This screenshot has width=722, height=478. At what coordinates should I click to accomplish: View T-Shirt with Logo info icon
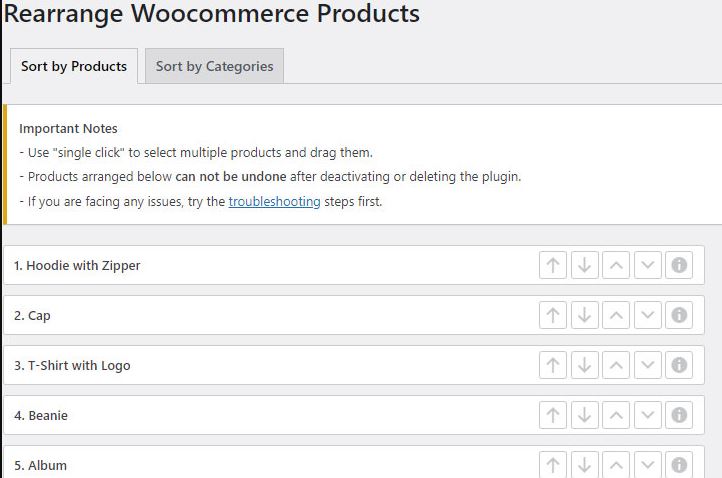[x=679, y=365]
